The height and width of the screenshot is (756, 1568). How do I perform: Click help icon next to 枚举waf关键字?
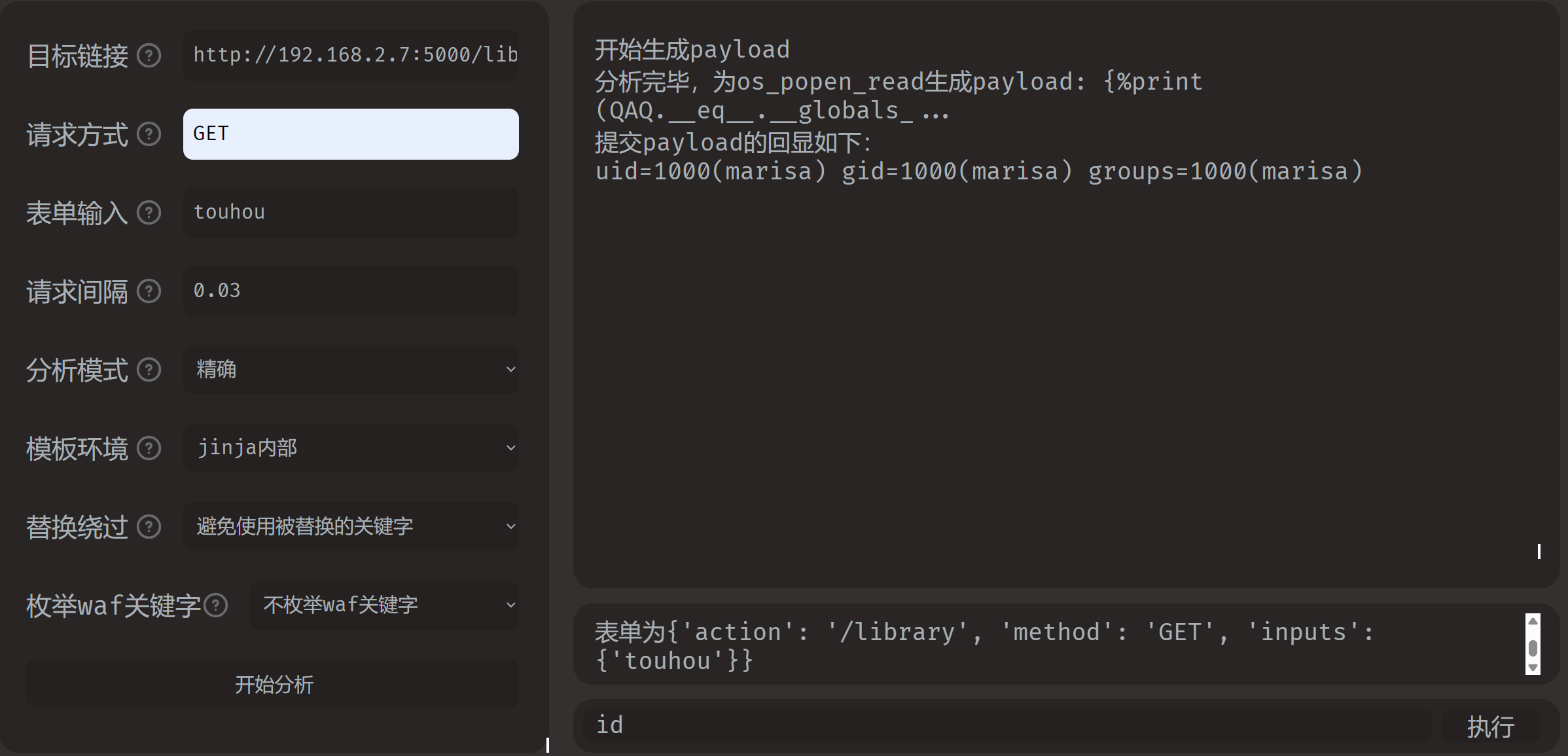click(x=215, y=605)
